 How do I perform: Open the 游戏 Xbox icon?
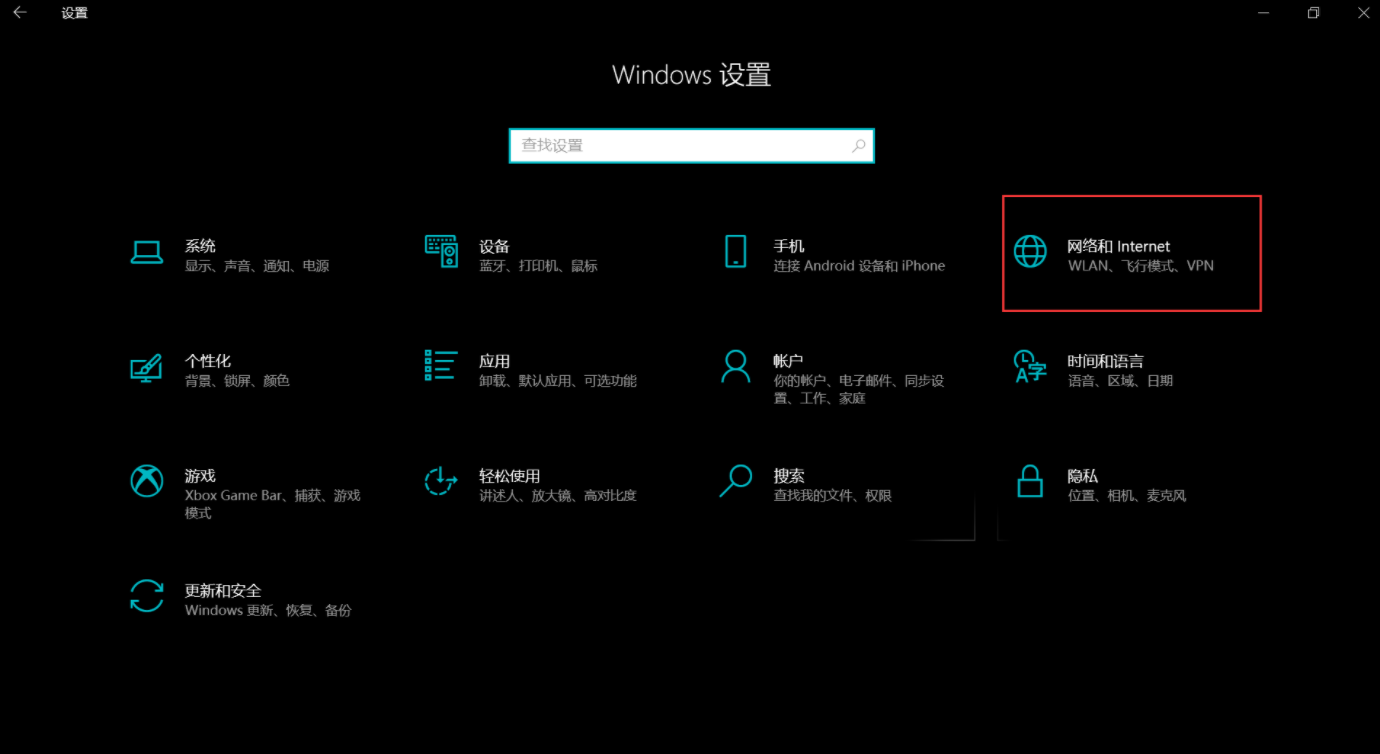click(x=146, y=481)
